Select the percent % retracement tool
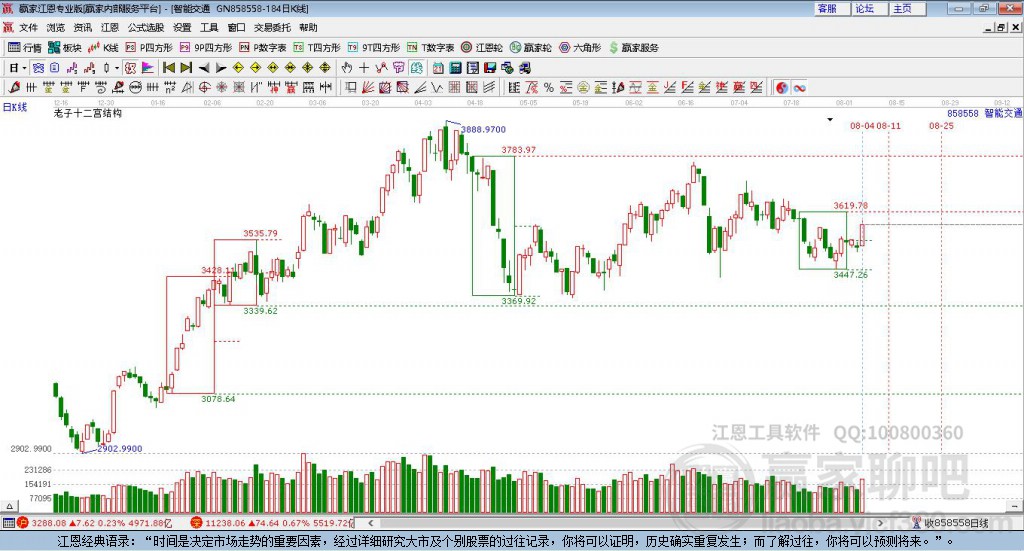The image size is (1024, 551). point(549,87)
